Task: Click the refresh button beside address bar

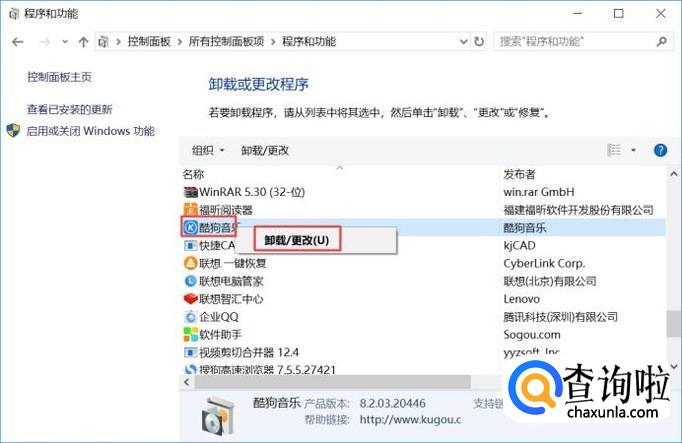Action: [480, 42]
